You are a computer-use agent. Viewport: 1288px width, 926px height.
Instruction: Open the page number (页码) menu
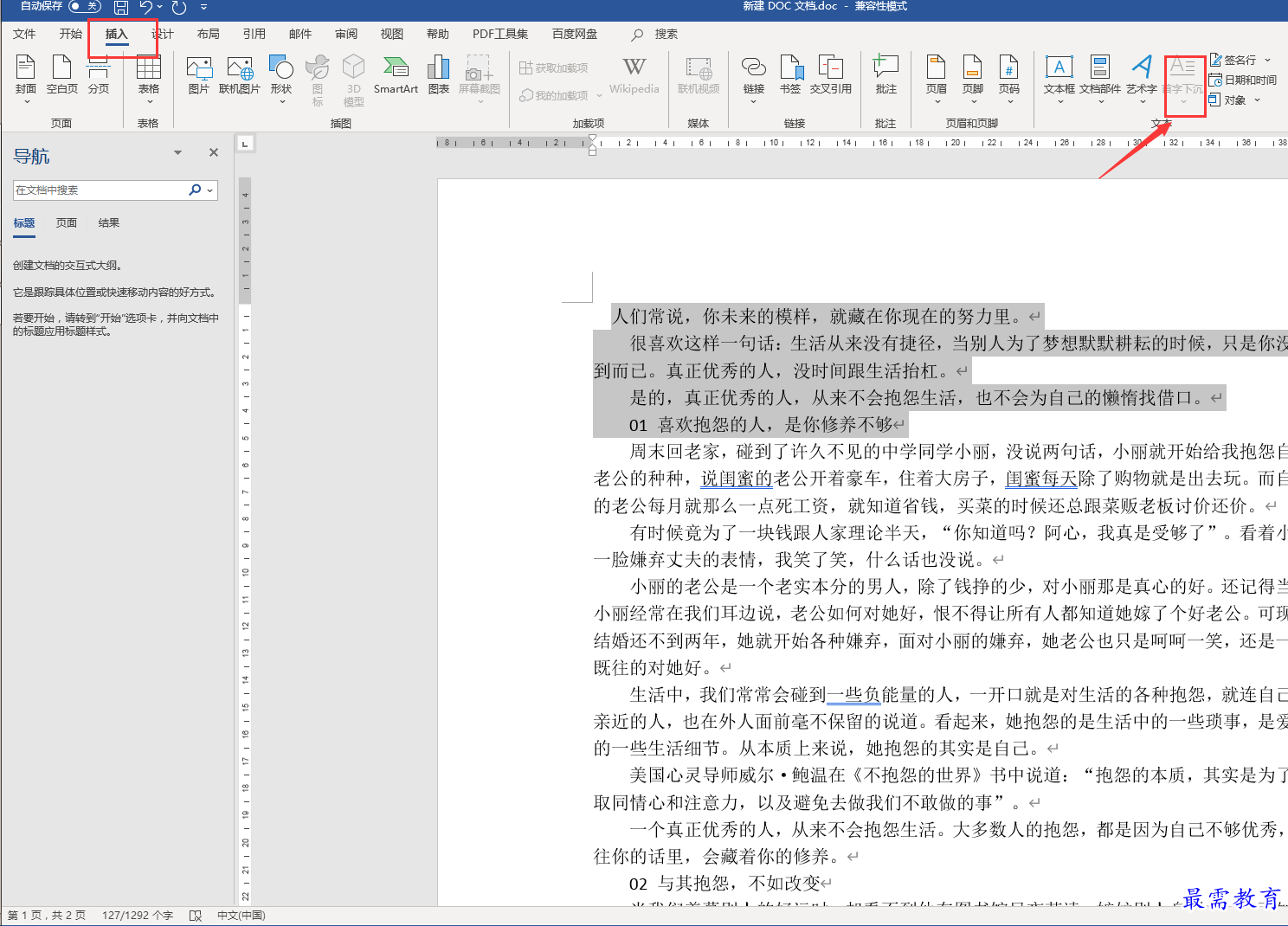coord(1009,78)
